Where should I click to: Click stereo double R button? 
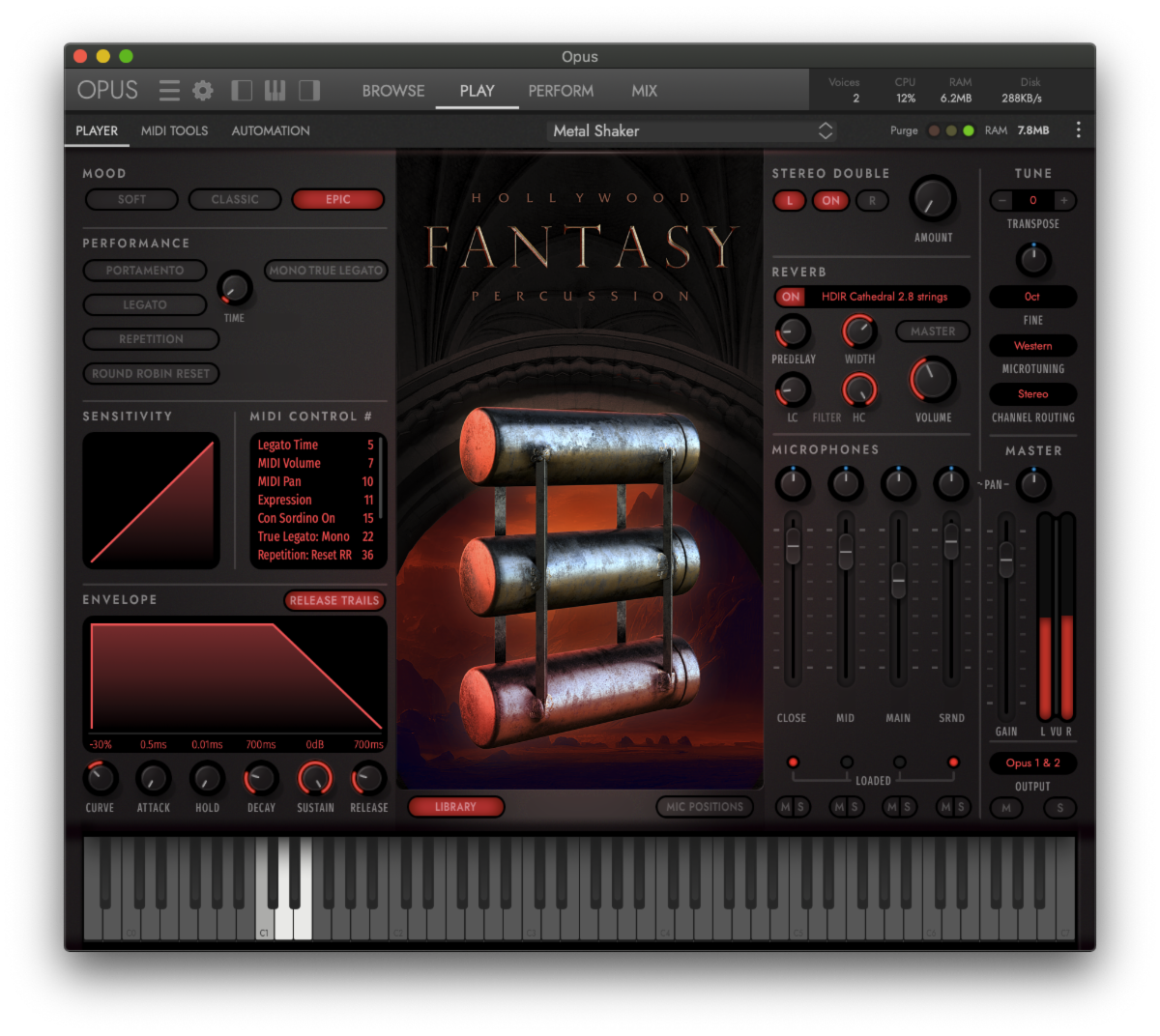point(872,200)
